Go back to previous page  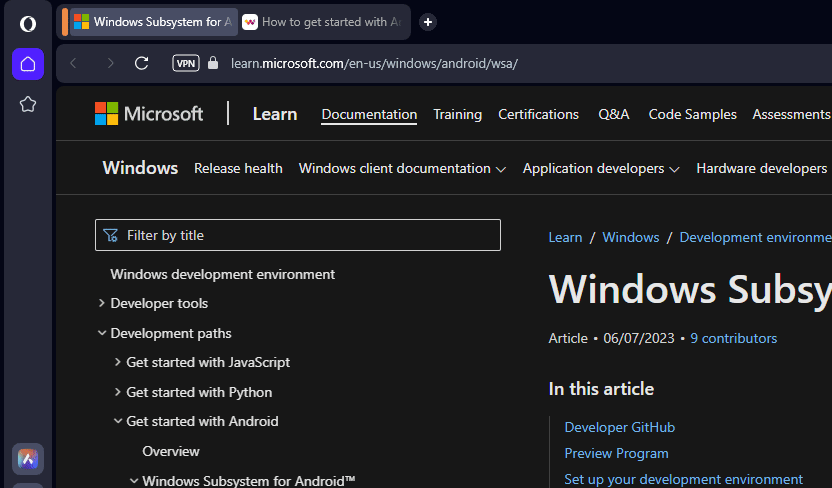(73, 64)
